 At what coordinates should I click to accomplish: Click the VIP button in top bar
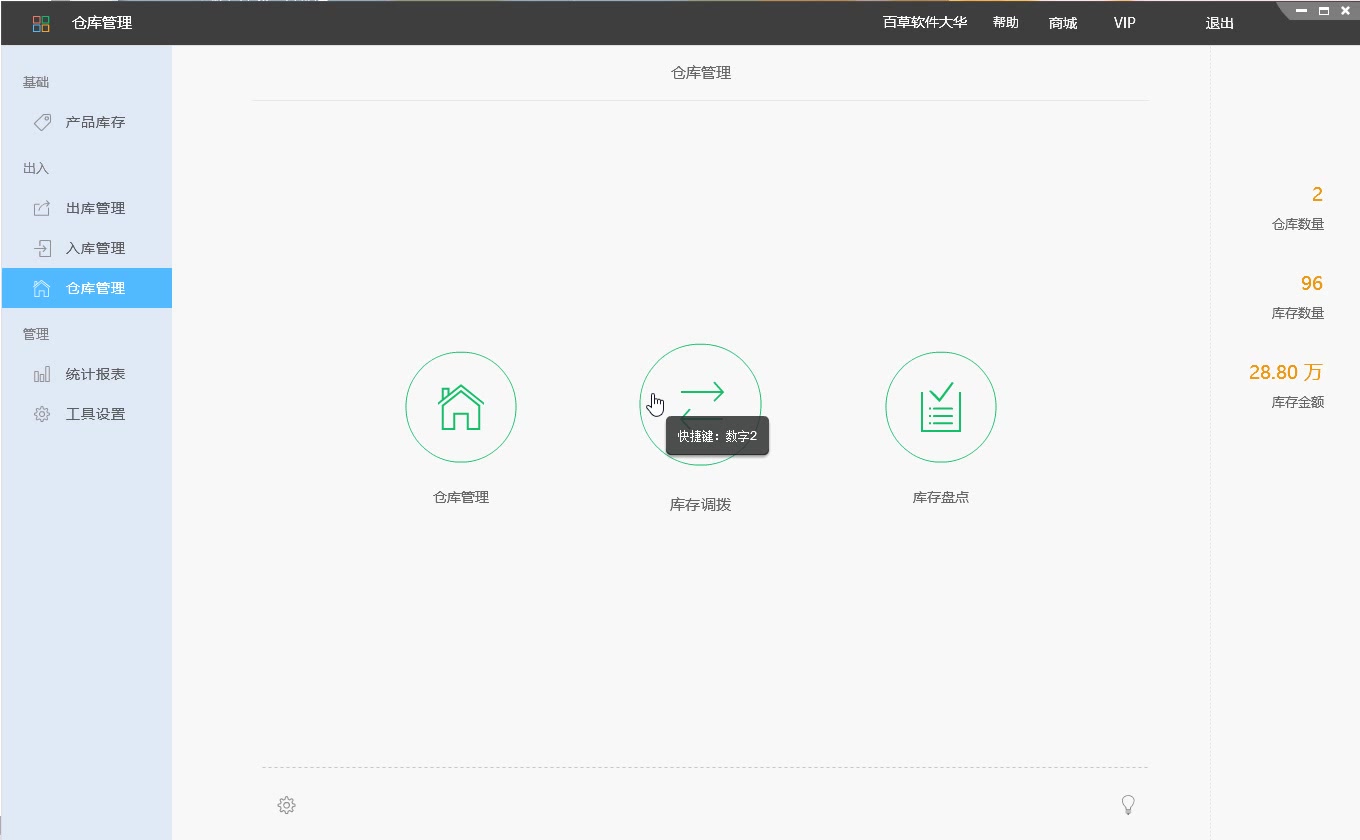click(1125, 23)
